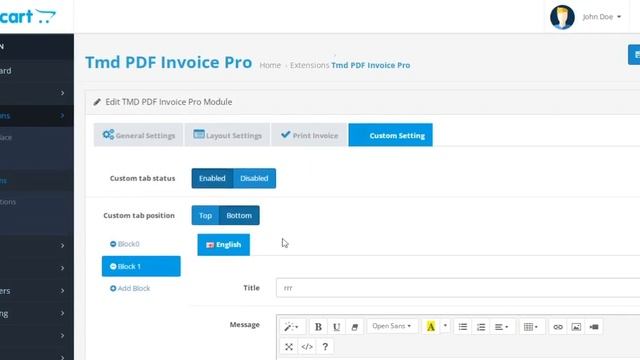Click Print Invoice checkmark icon
Viewport: 640px width, 360px height.
286,134
